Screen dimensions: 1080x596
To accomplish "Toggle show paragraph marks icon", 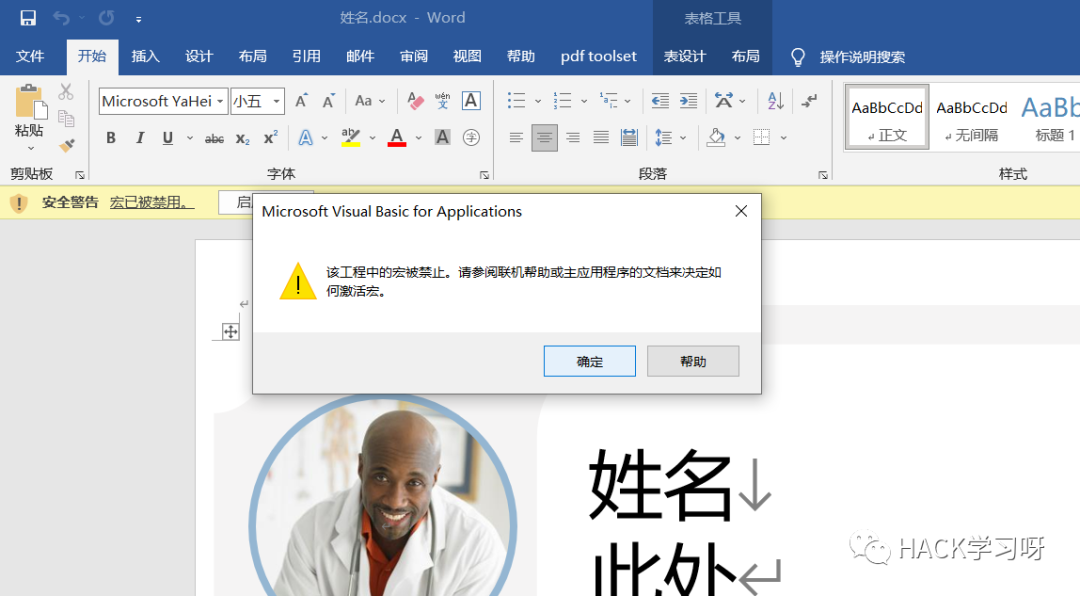I will click(809, 101).
